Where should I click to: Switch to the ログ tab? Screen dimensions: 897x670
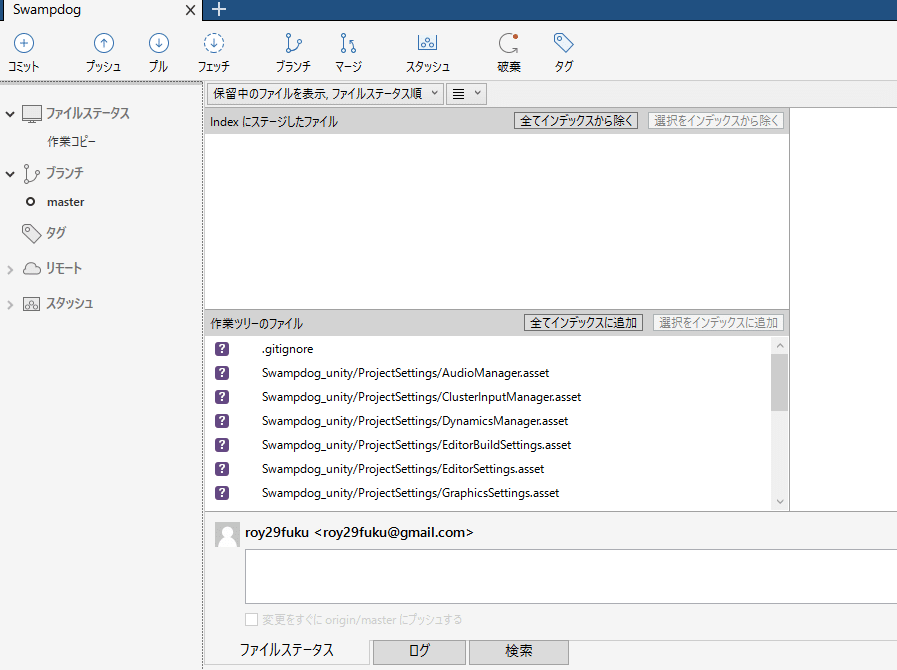click(x=419, y=652)
